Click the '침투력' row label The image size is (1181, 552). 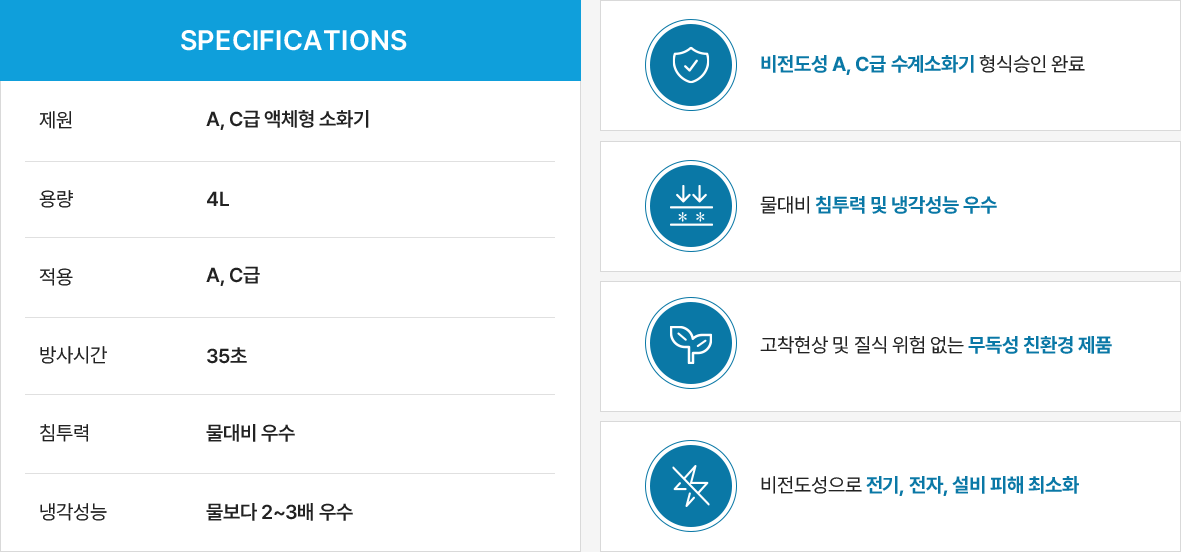pyautogui.click(x=63, y=433)
